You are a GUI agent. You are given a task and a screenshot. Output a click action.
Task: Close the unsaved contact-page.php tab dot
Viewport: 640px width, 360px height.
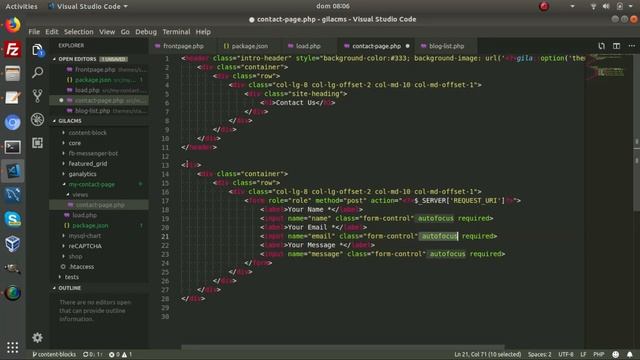point(407,46)
